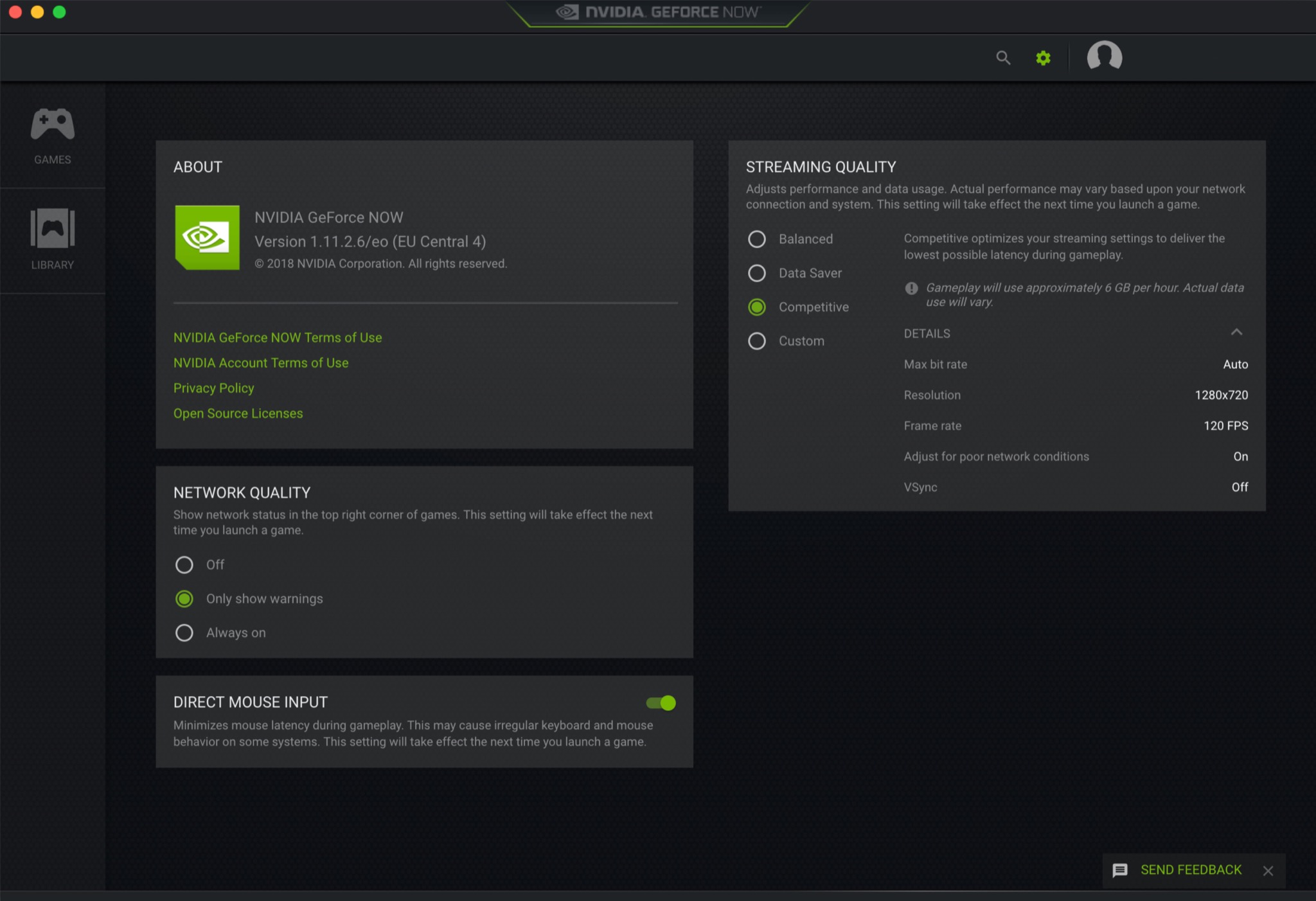Select the Balanced streaming quality option

757,238
